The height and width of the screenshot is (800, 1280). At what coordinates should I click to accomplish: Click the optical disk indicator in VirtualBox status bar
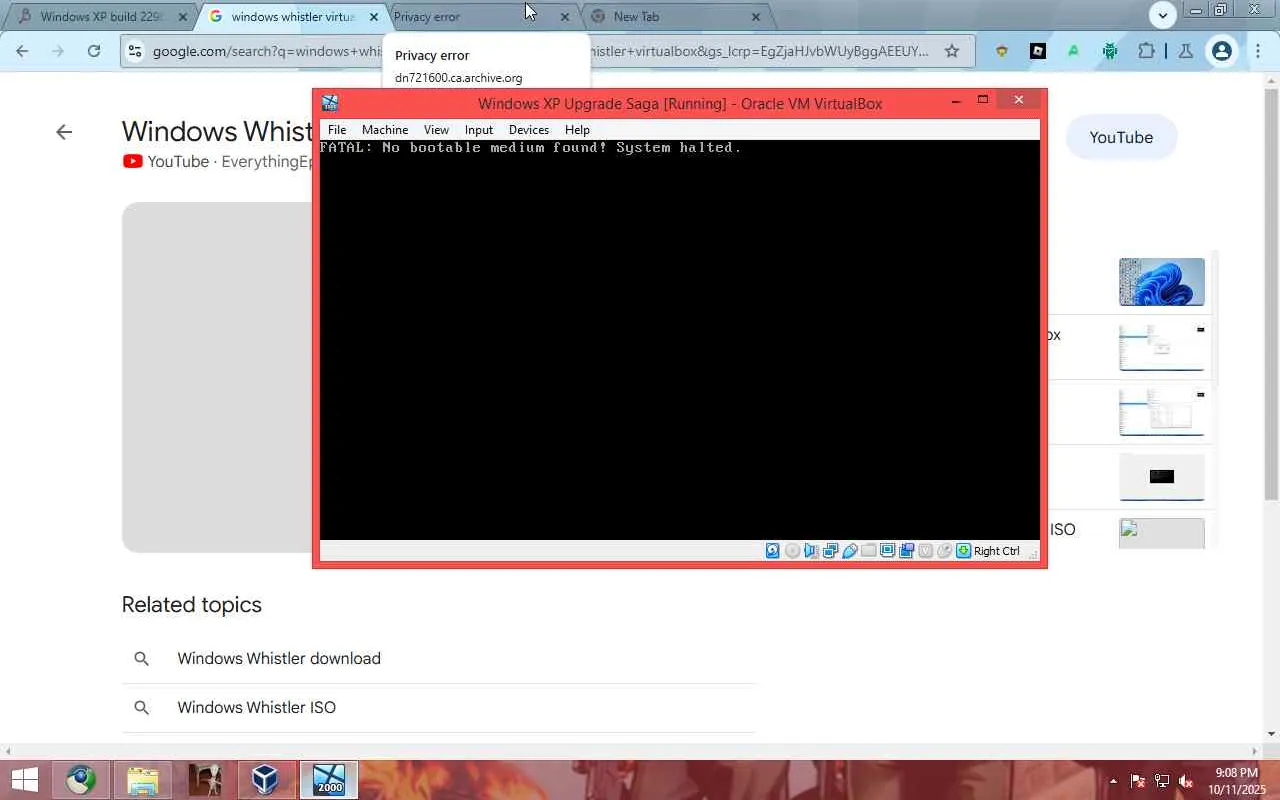[x=792, y=551]
